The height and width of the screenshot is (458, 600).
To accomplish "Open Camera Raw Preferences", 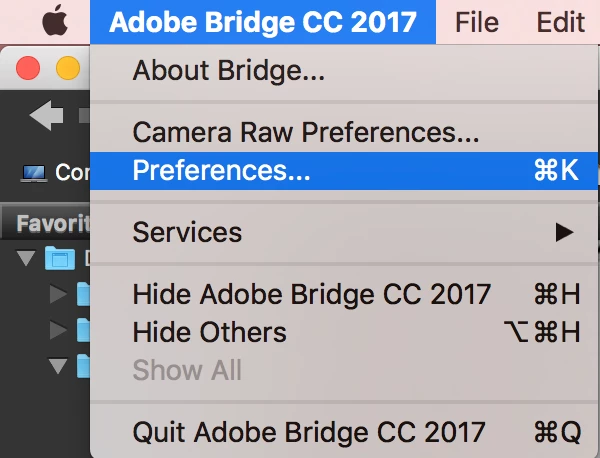I will click(x=306, y=131).
